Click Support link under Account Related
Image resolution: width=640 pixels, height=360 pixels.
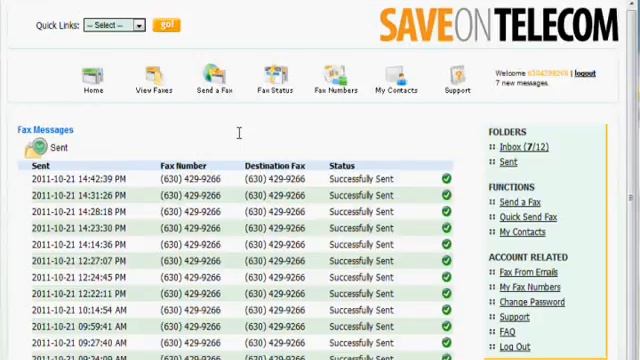514,317
